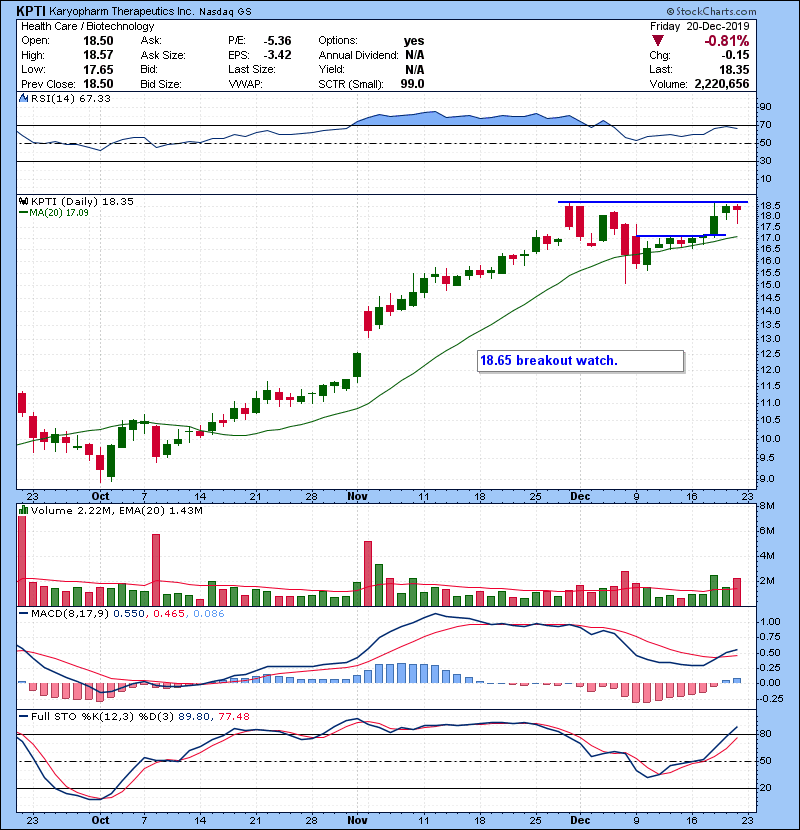Click the MACD(8,17,9) legend line marker

23,614
